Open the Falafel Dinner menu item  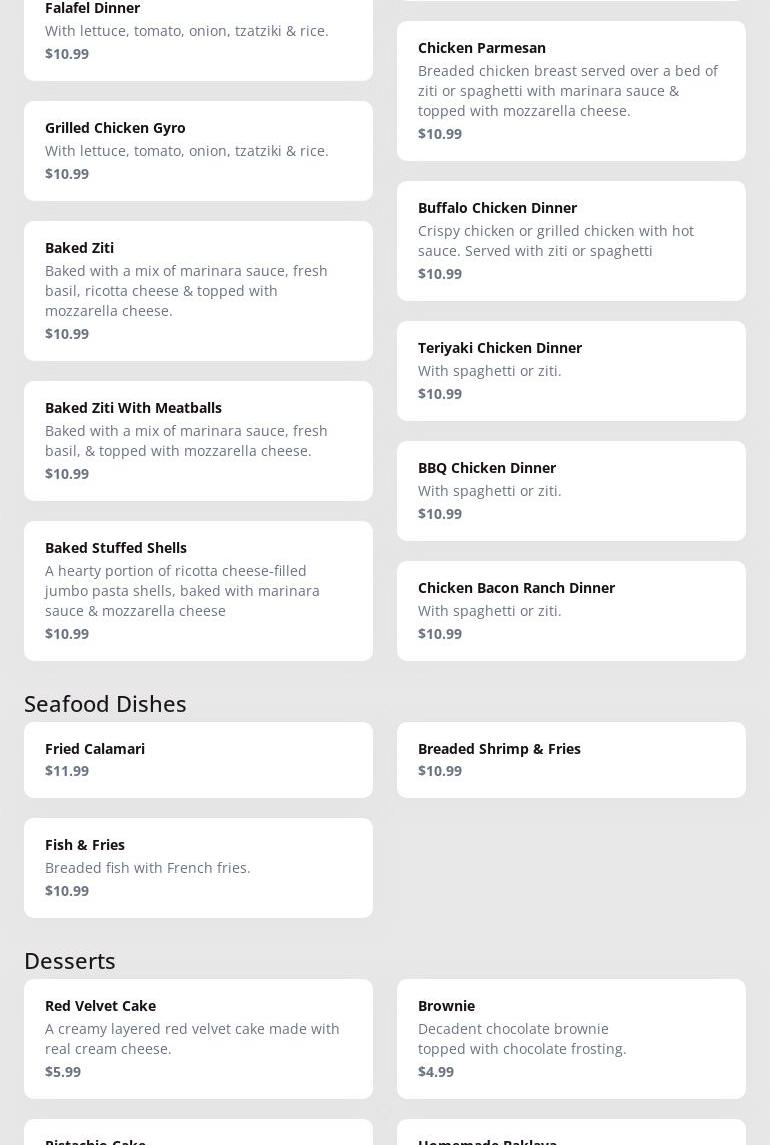198,39
